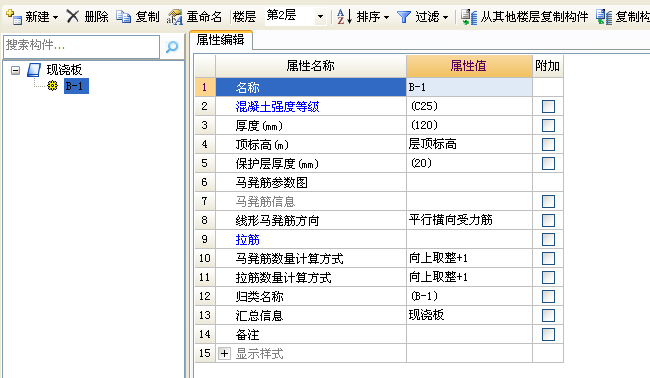Click the 保护层厚度 value (20)
650x378 pixels.
click(469, 163)
